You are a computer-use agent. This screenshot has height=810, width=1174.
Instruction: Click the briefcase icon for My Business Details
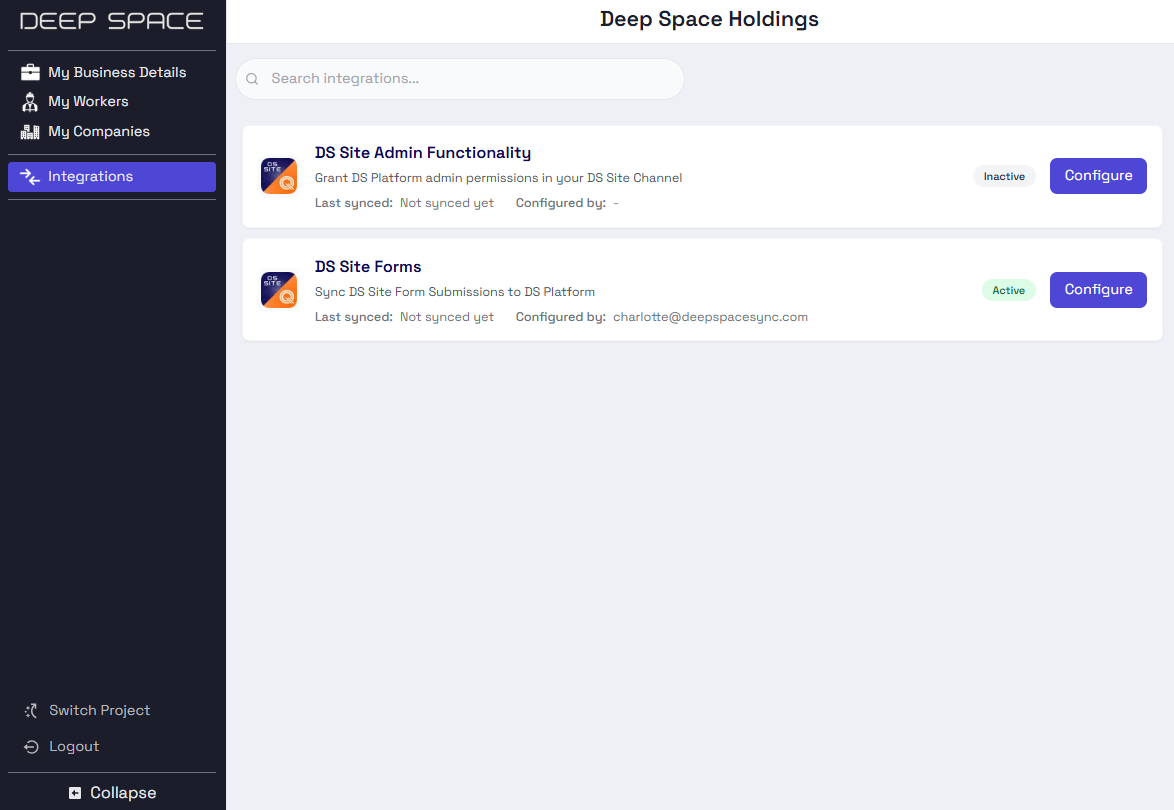tap(30, 72)
